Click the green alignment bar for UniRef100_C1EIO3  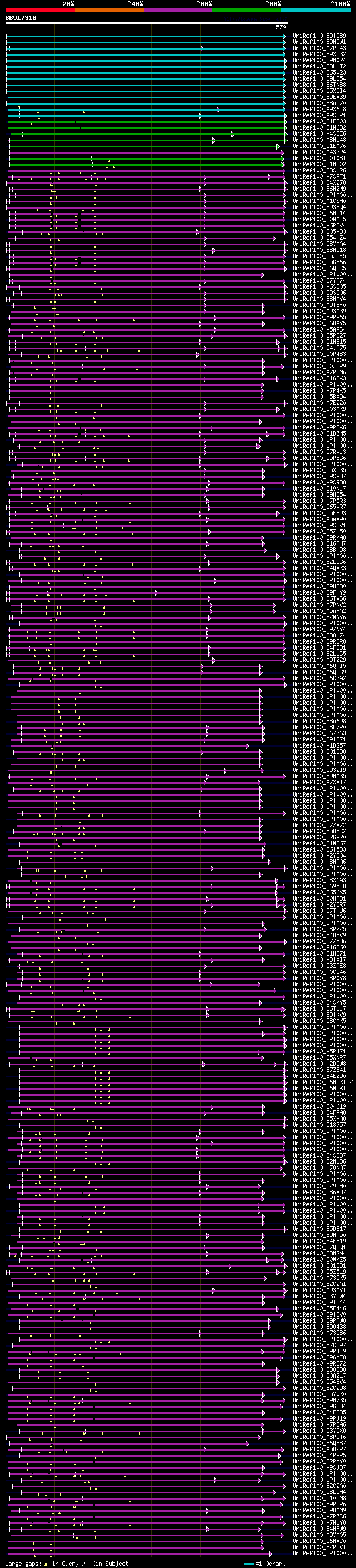tap(147, 122)
